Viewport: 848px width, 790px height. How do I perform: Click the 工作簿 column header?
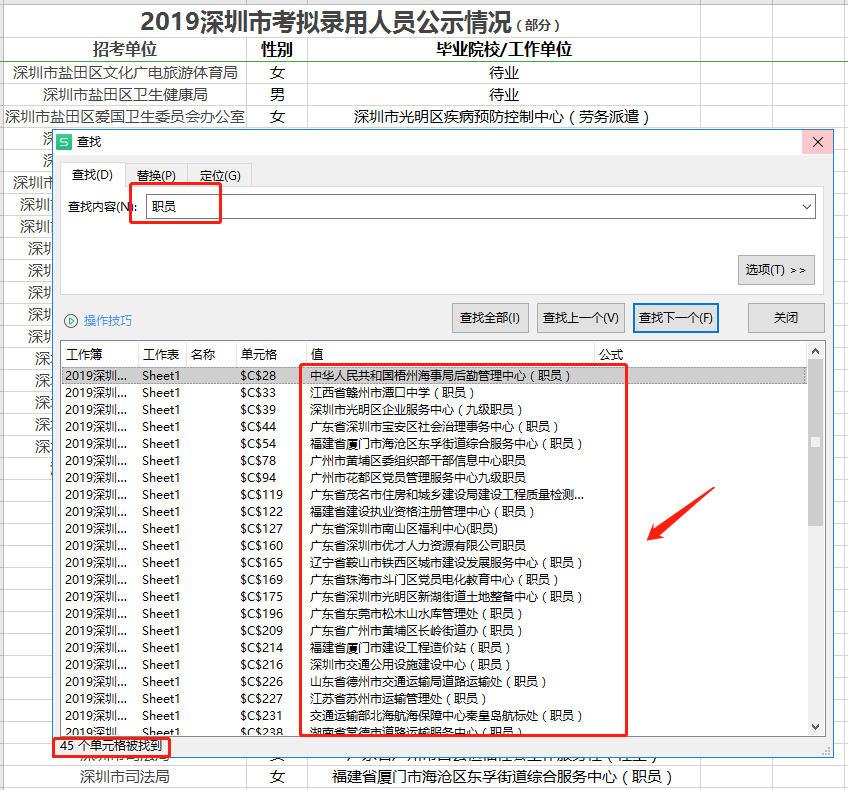tap(100, 355)
